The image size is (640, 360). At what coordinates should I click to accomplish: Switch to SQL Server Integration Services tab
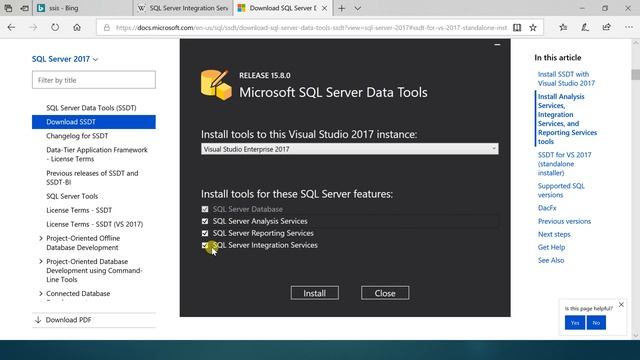[x=182, y=8]
